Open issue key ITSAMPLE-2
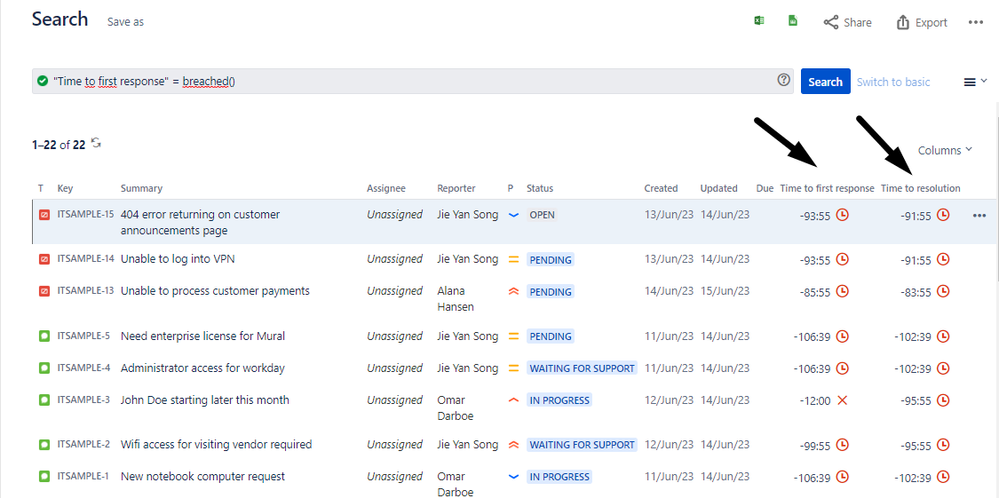Image resolution: width=999 pixels, height=498 pixels. click(x=83, y=445)
